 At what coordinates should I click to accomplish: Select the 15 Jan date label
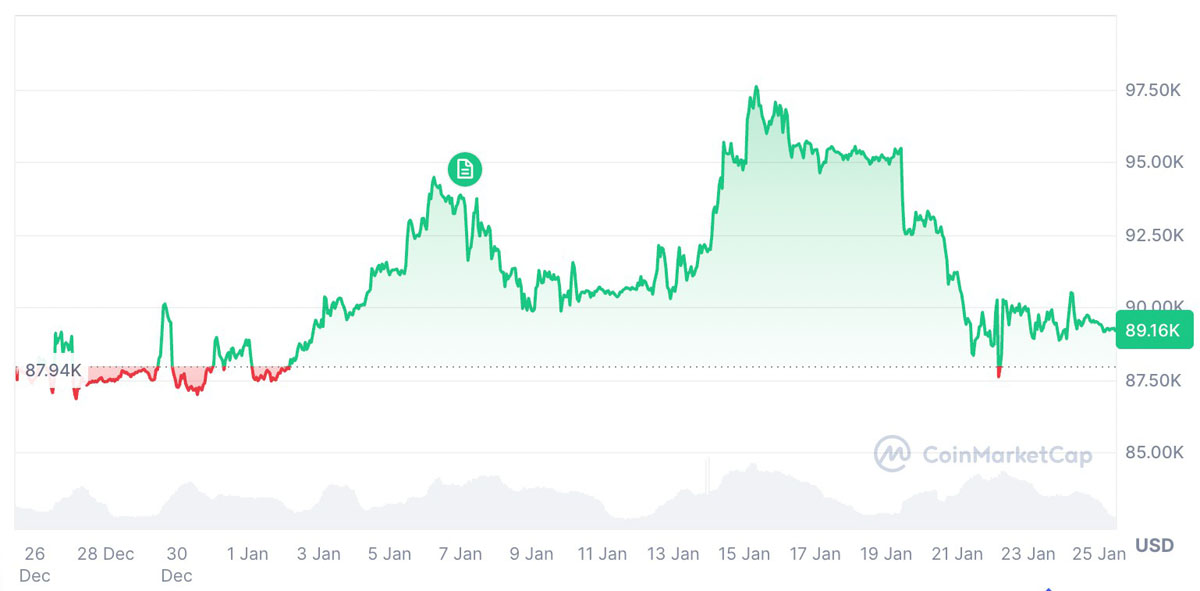pos(744,554)
